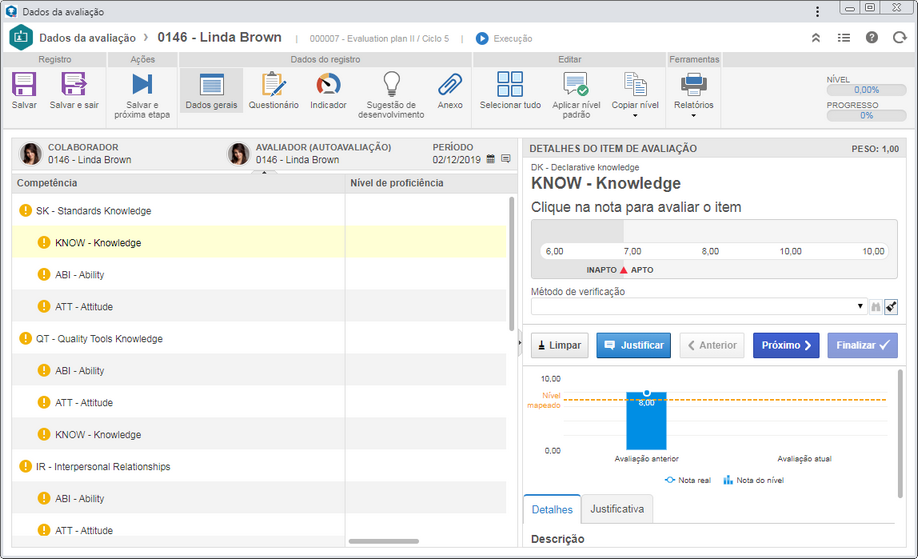
Task: Open Relatórios dropdown arrow
Action: [x=694, y=116]
